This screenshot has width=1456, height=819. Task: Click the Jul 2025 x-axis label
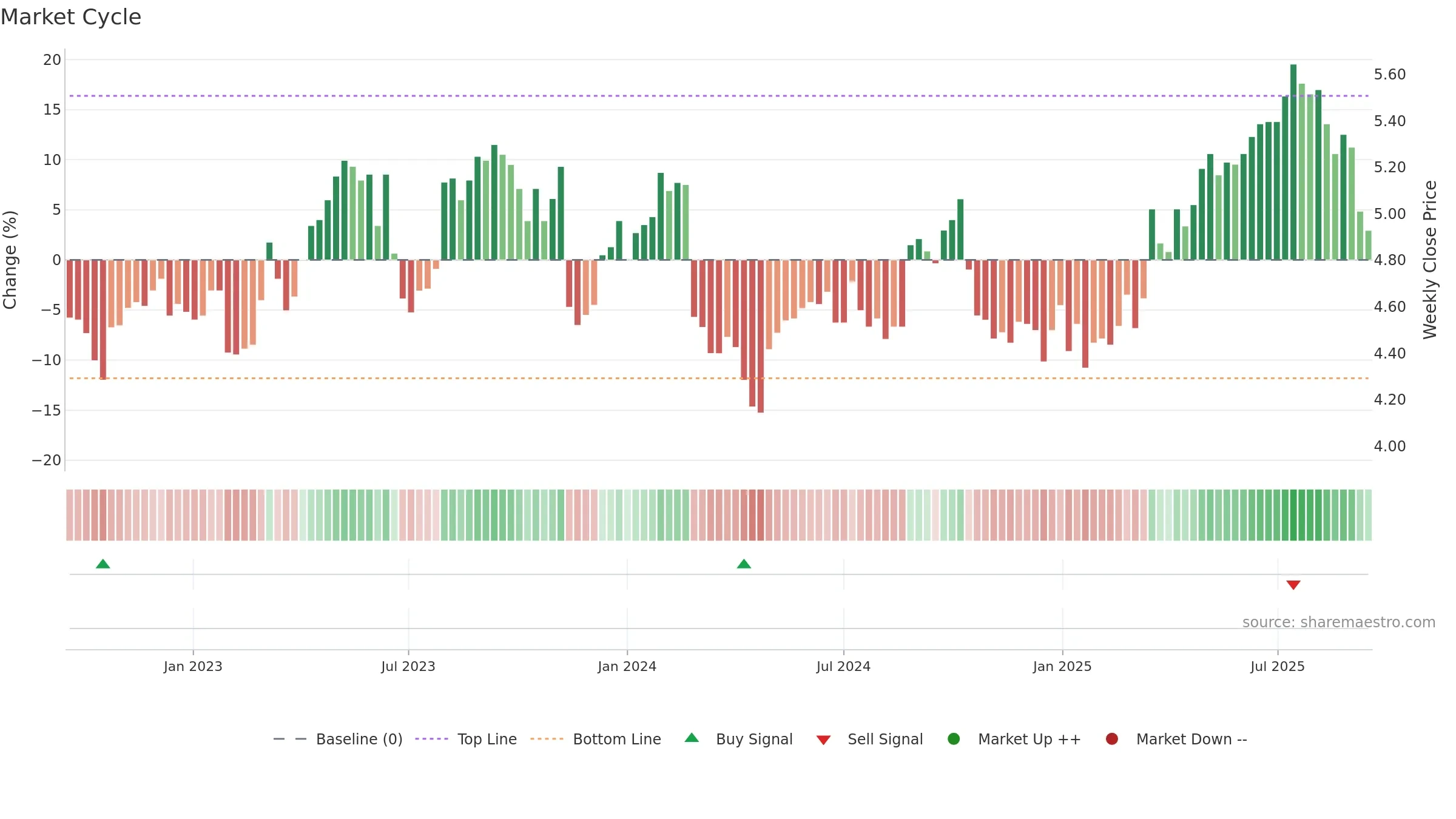tap(1278, 667)
